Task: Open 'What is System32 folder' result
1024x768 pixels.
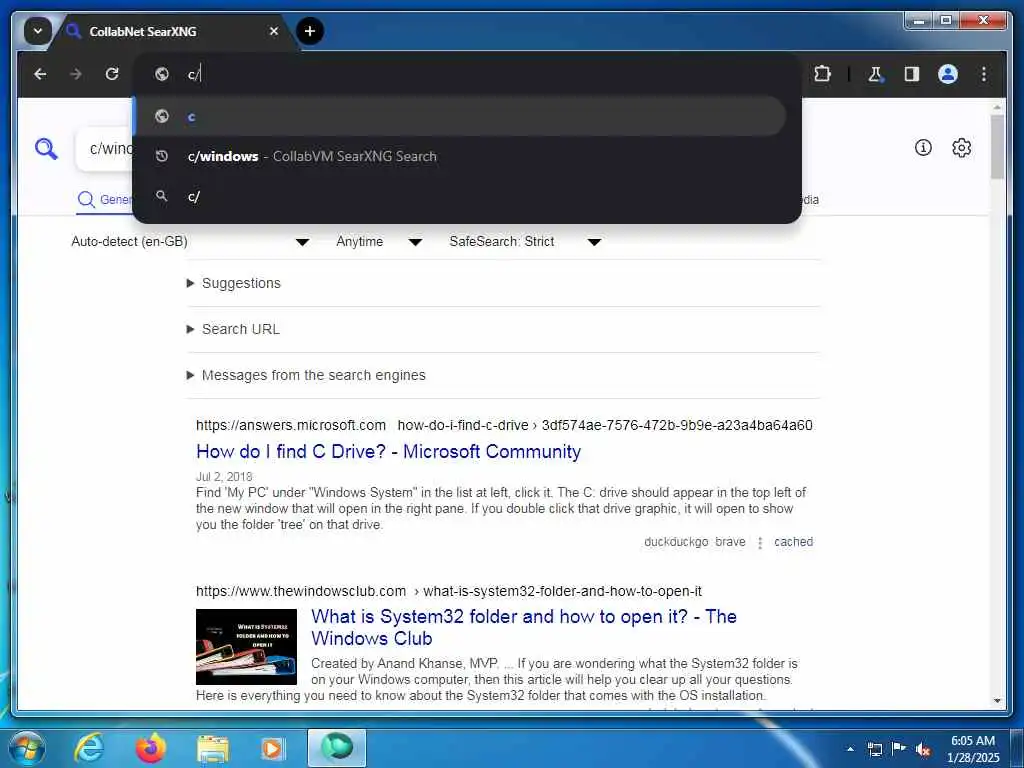Action: (524, 627)
